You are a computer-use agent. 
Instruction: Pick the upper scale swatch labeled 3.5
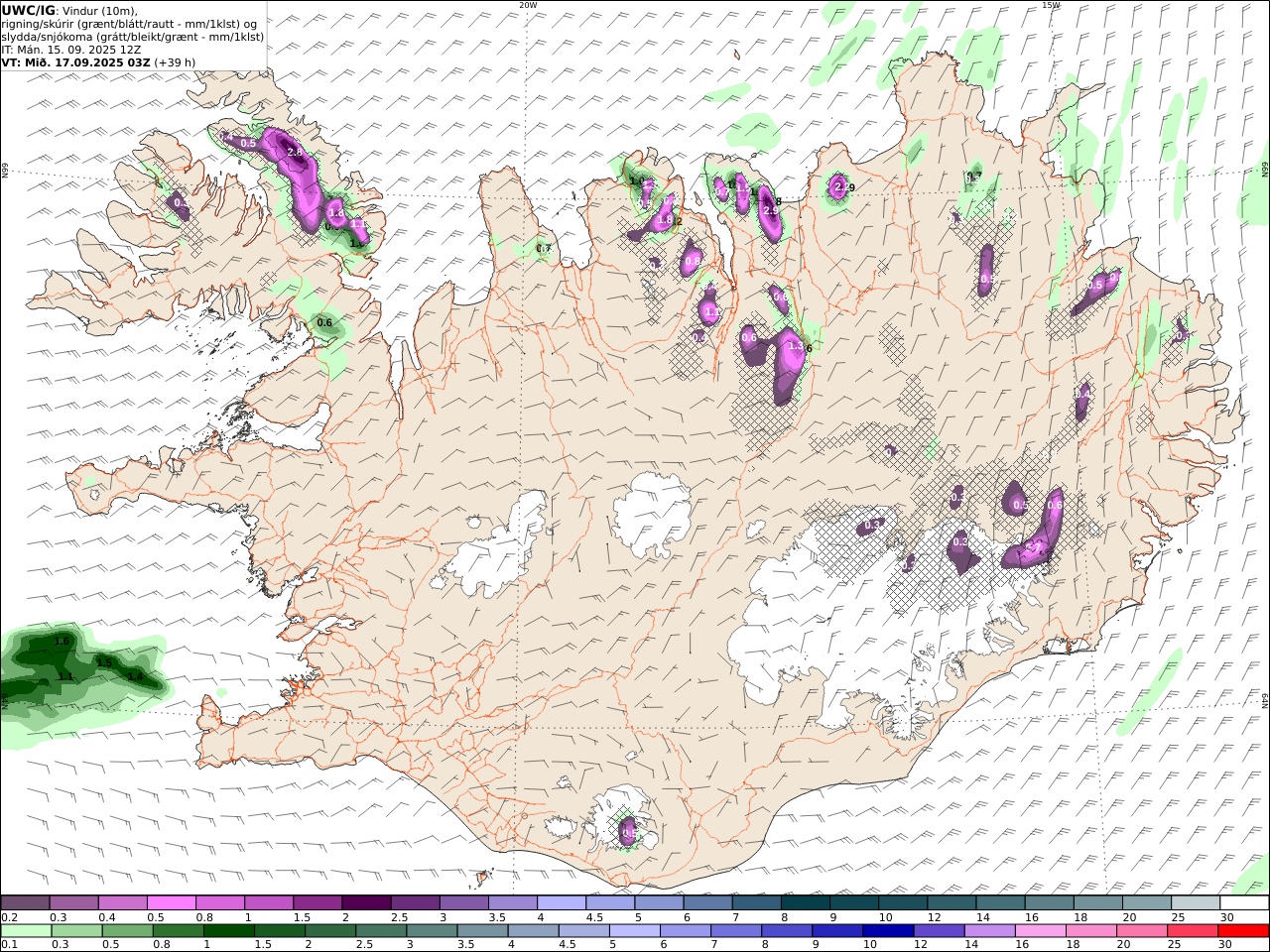point(512,903)
